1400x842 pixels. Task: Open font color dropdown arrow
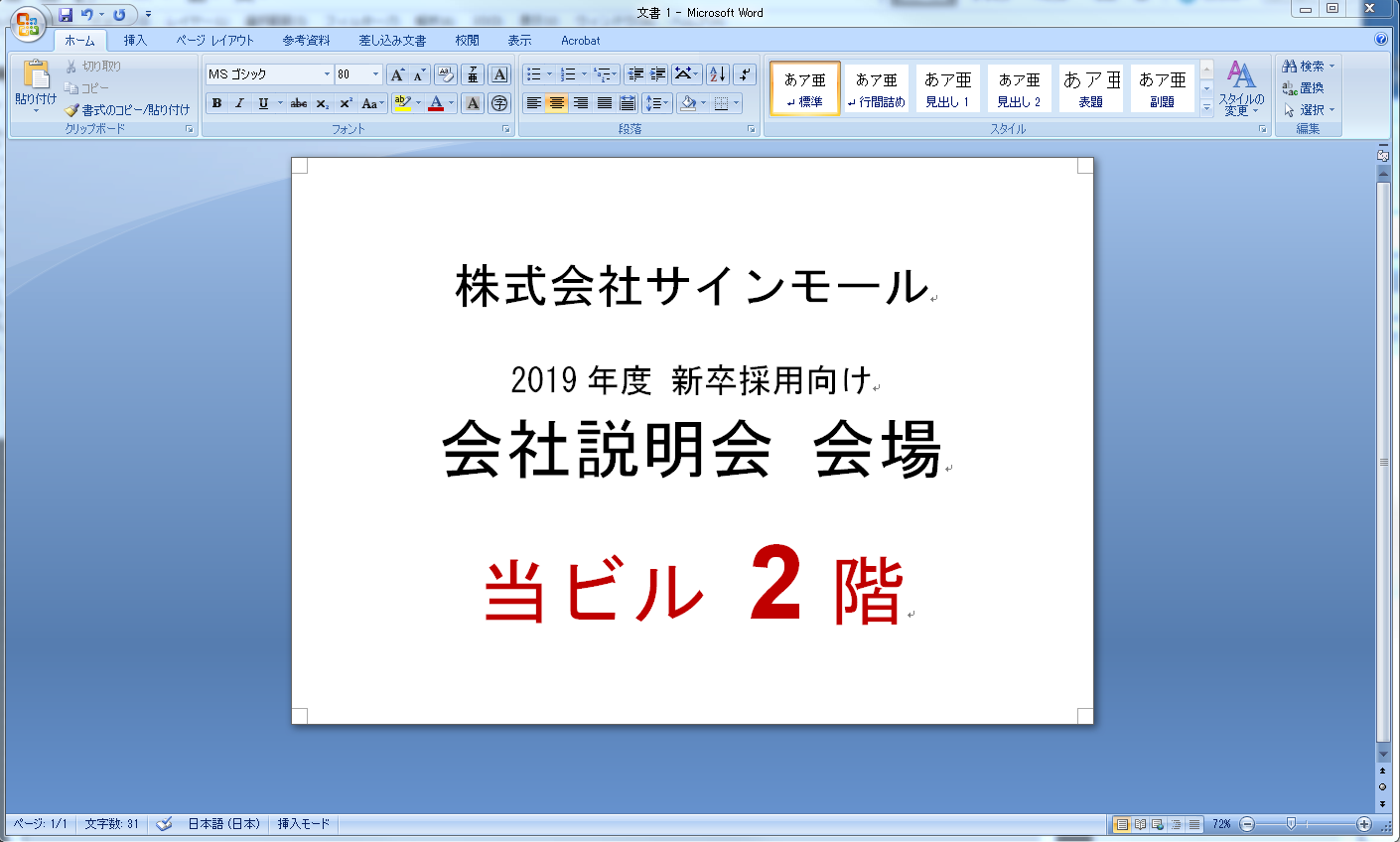tap(451, 103)
